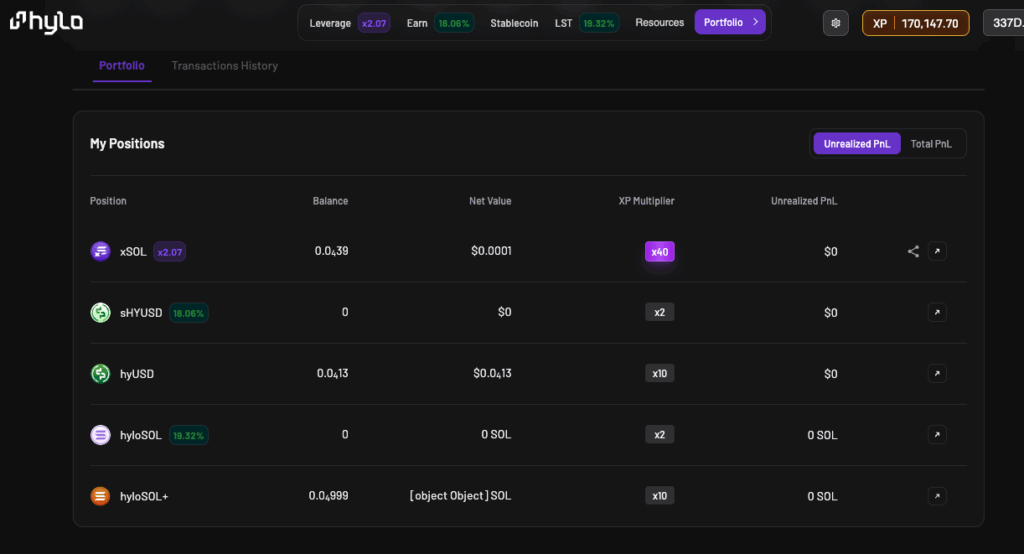This screenshot has height=554, width=1024.
Task: Click x10 multiplier in hyloSOL+ row
Action: coord(660,496)
